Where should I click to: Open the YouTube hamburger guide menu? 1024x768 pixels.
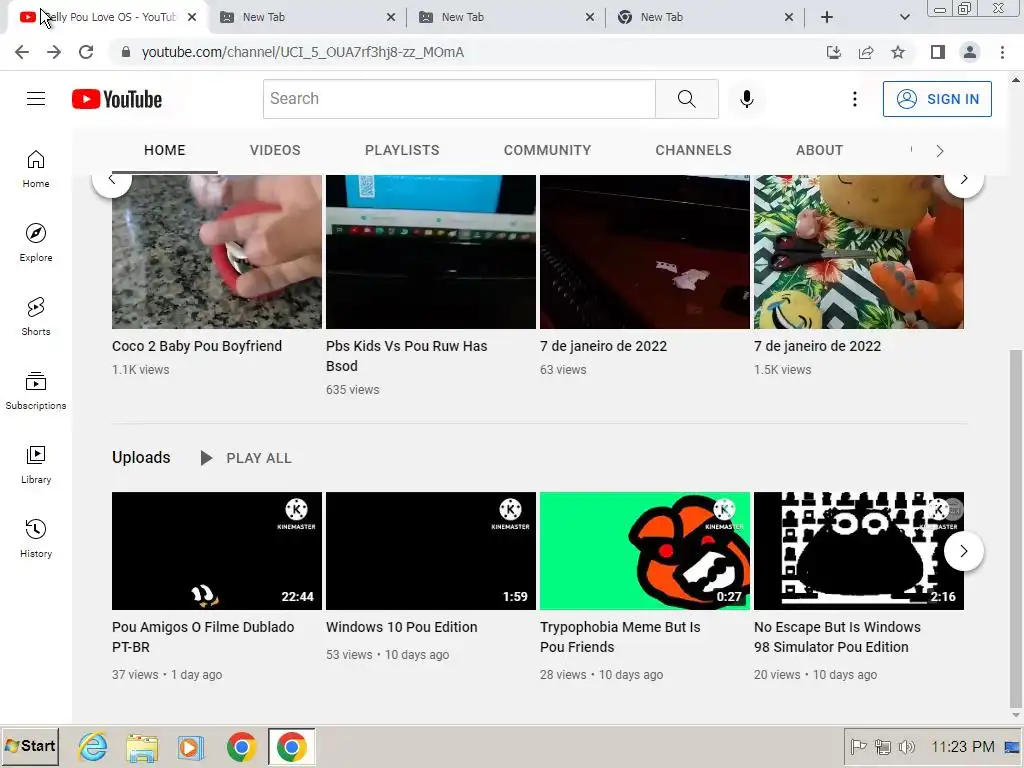36,99
